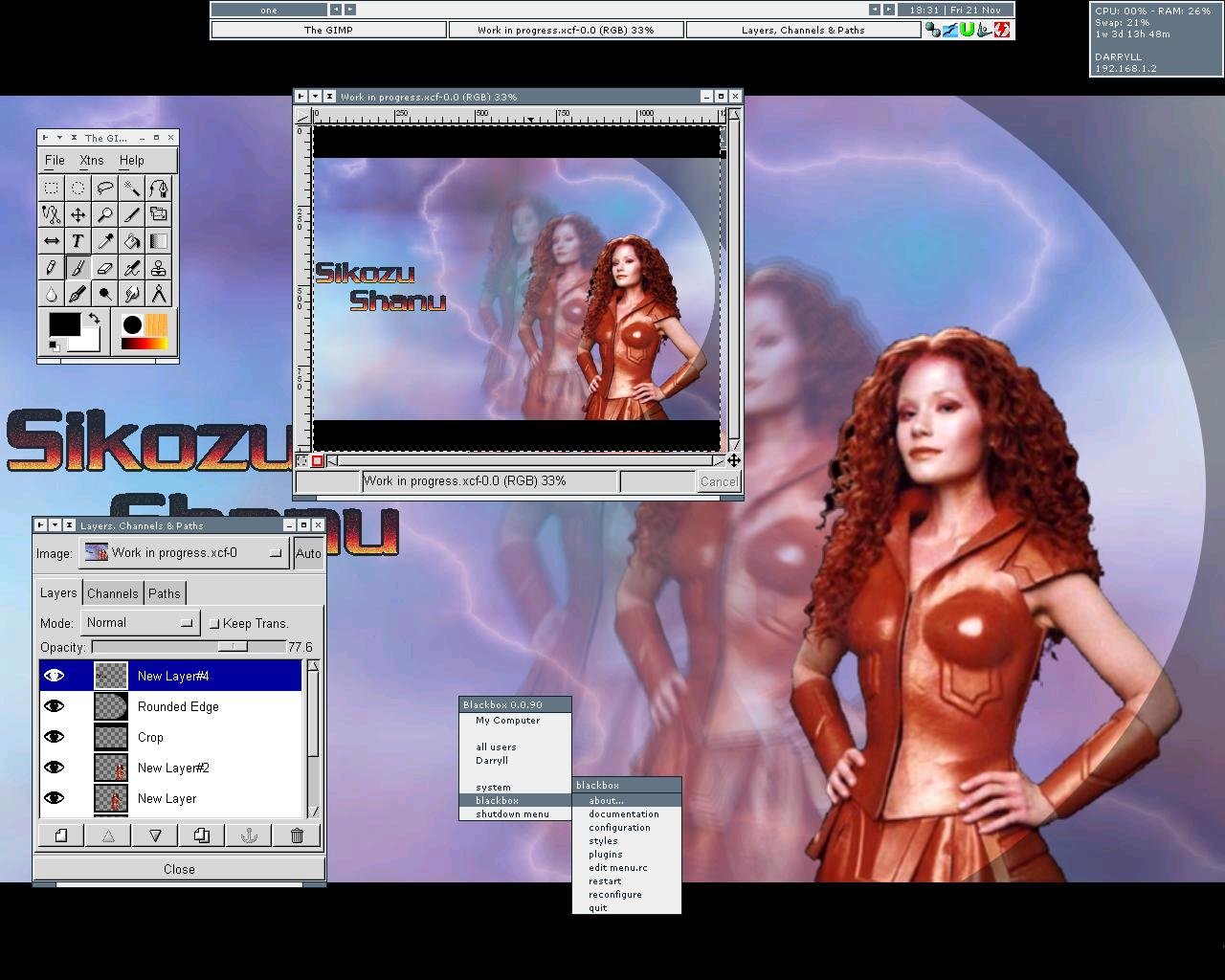Open the Help menu in toolbox
Screen dimensions: 1225x980
[131, 160]
